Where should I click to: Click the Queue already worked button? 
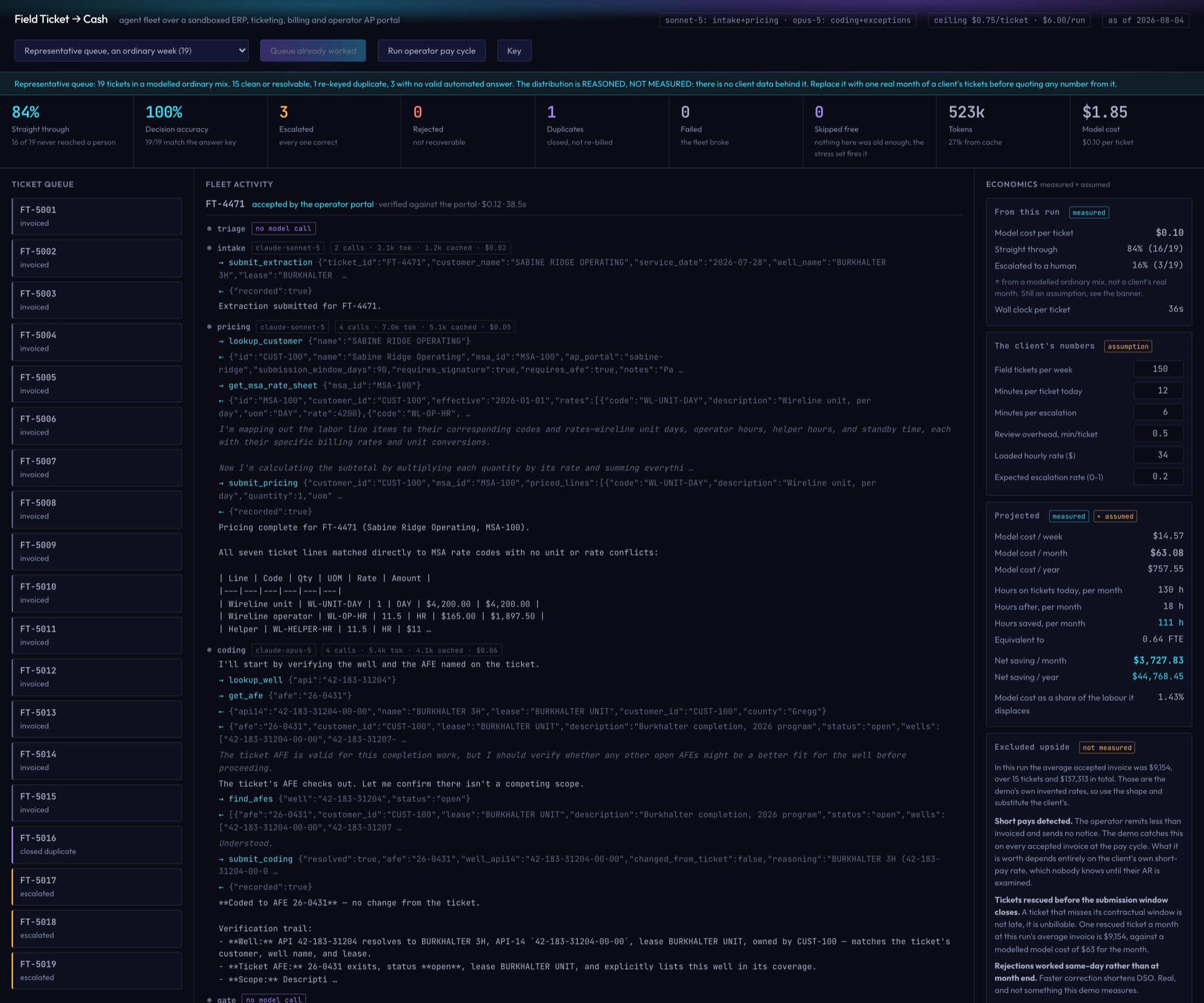(313, 51)
